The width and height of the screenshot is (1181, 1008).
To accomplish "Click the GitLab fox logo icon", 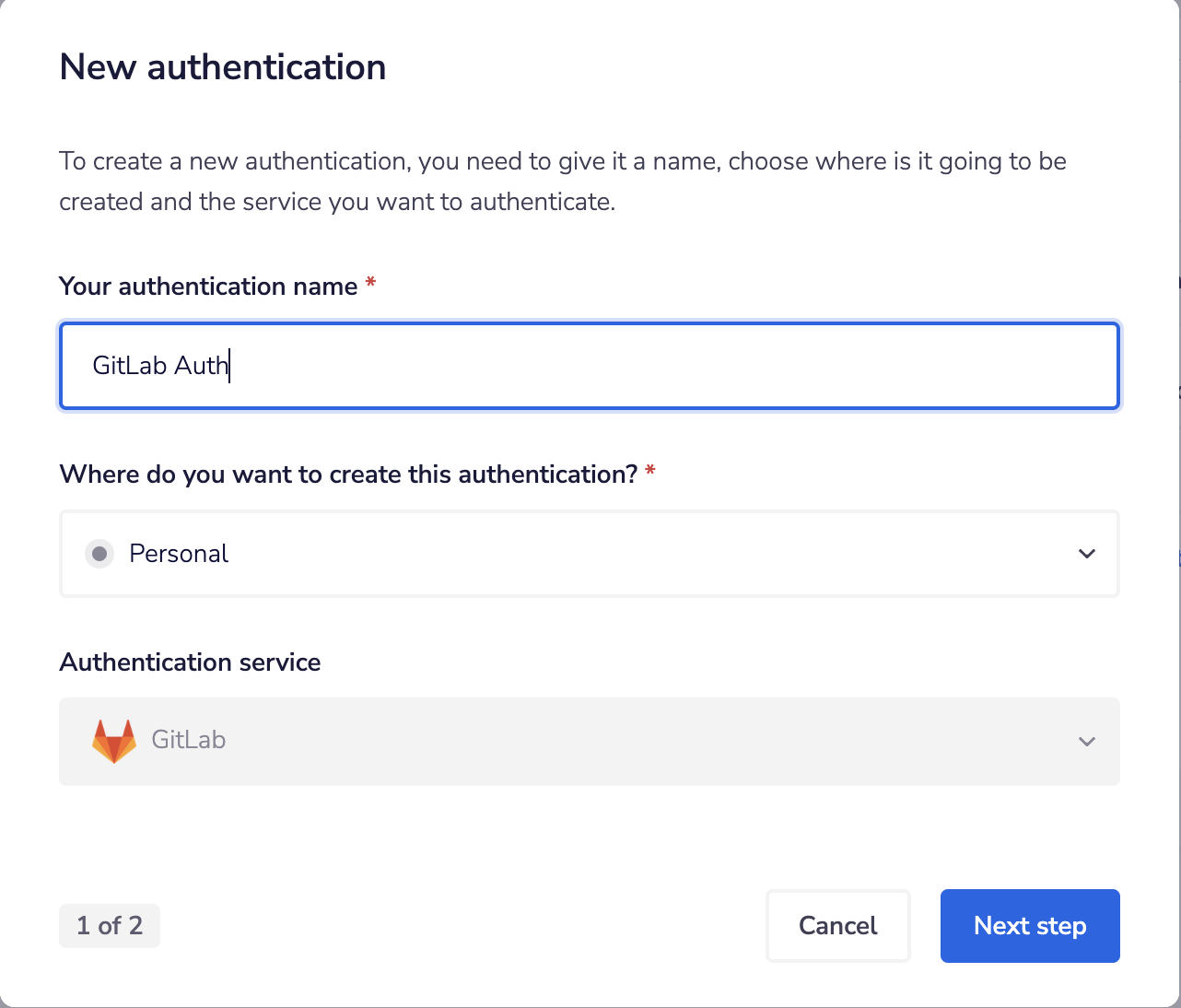I will click(x=113, y=740).
